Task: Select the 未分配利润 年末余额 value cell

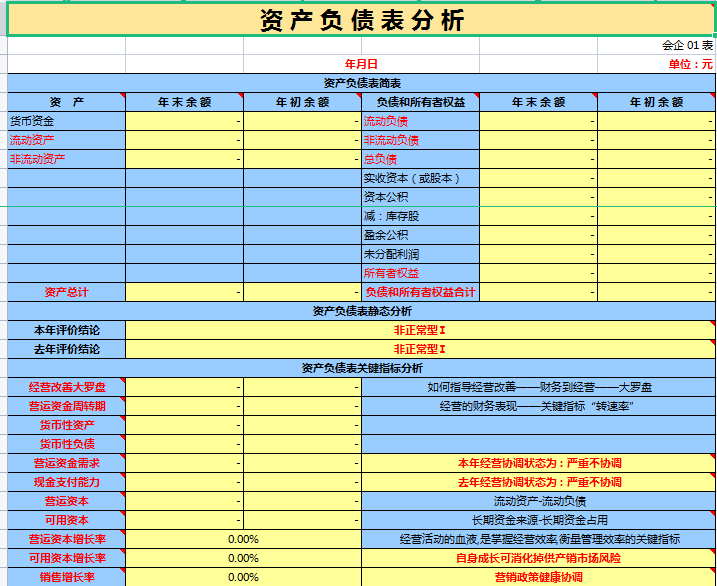Action: (538, 254)
